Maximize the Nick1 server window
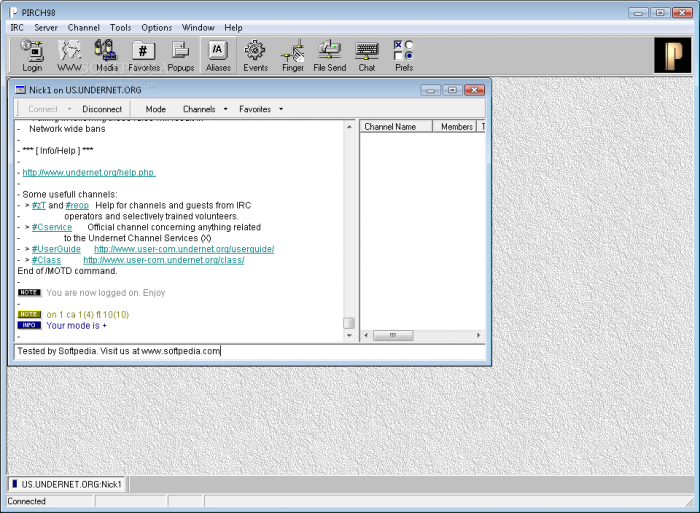Image resolution: width=700 pixels, height=513 pixels. click(x=452, y=90)
